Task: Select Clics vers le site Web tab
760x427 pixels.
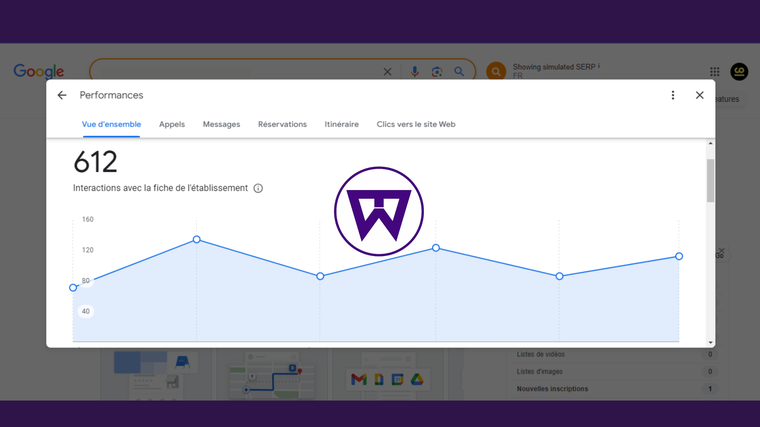Action: [x=416, y=124]
